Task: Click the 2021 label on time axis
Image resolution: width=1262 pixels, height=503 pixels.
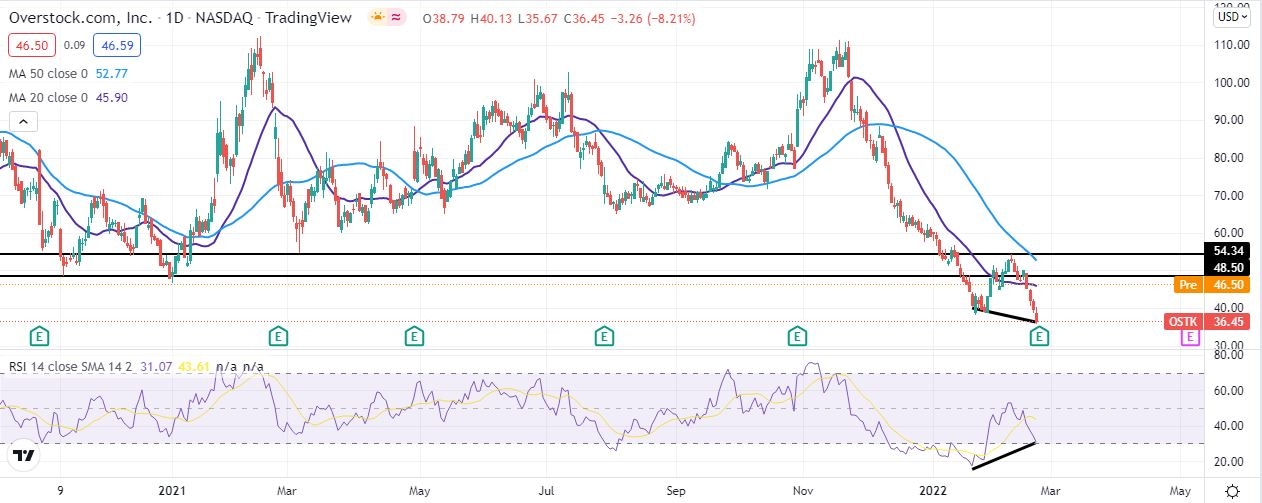Action: [171, 491]
